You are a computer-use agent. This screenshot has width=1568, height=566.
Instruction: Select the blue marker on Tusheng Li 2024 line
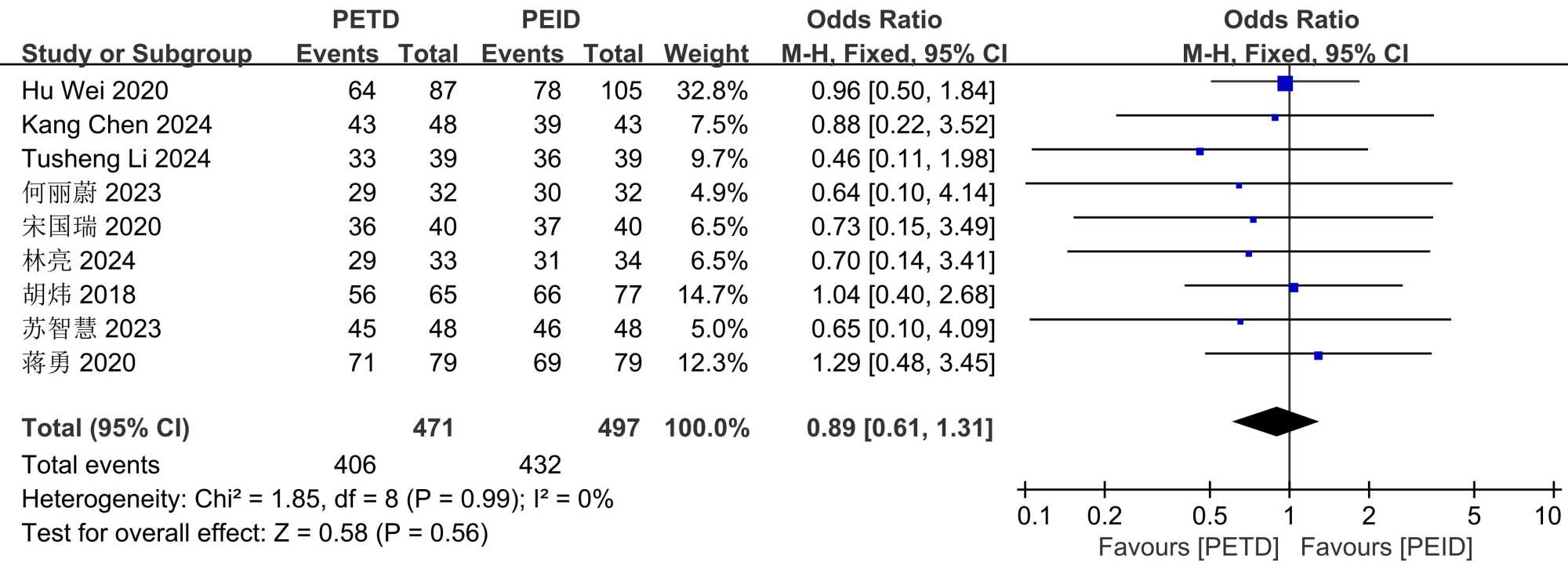tap(1200, 151)
